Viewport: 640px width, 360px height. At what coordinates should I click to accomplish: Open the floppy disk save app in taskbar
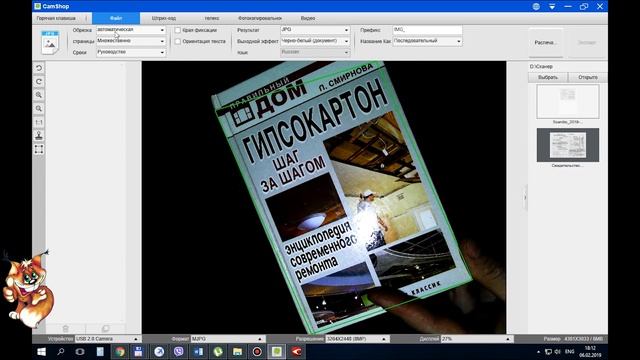coord(138,351)
